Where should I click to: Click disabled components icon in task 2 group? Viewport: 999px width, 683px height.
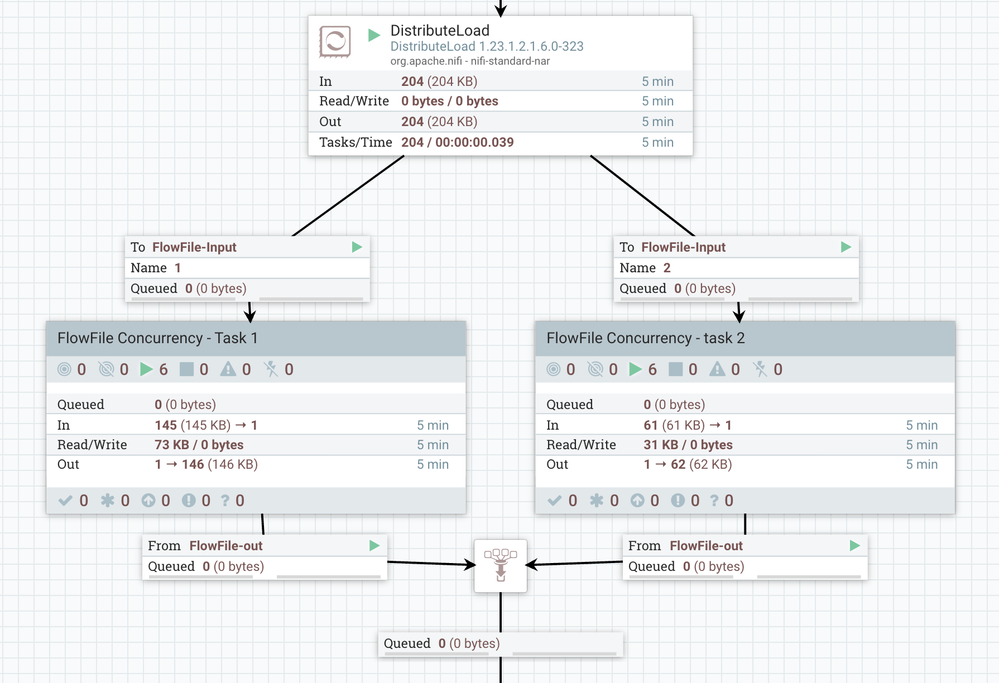(760, 370)
